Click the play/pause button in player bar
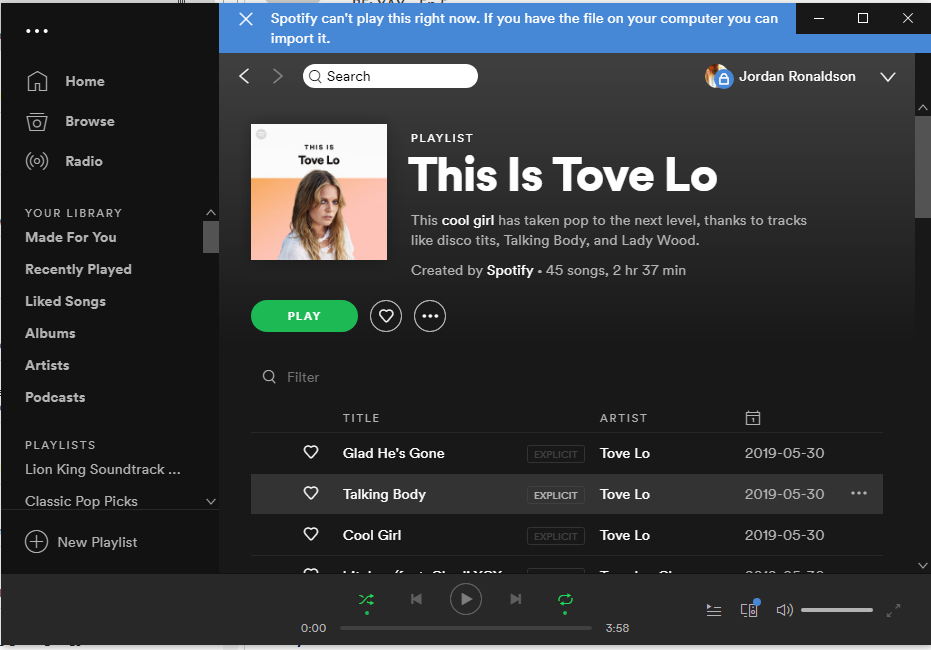931x650 pixels. [465, 599]
